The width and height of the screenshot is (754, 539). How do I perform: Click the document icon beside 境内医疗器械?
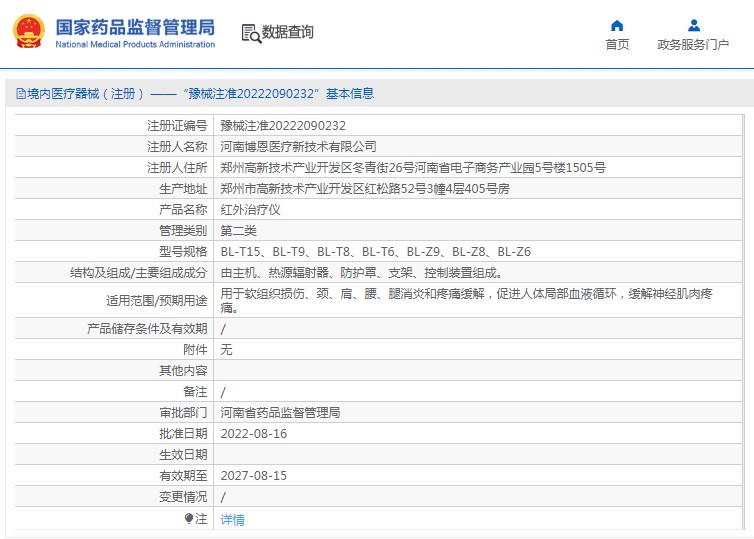(21, 93)
